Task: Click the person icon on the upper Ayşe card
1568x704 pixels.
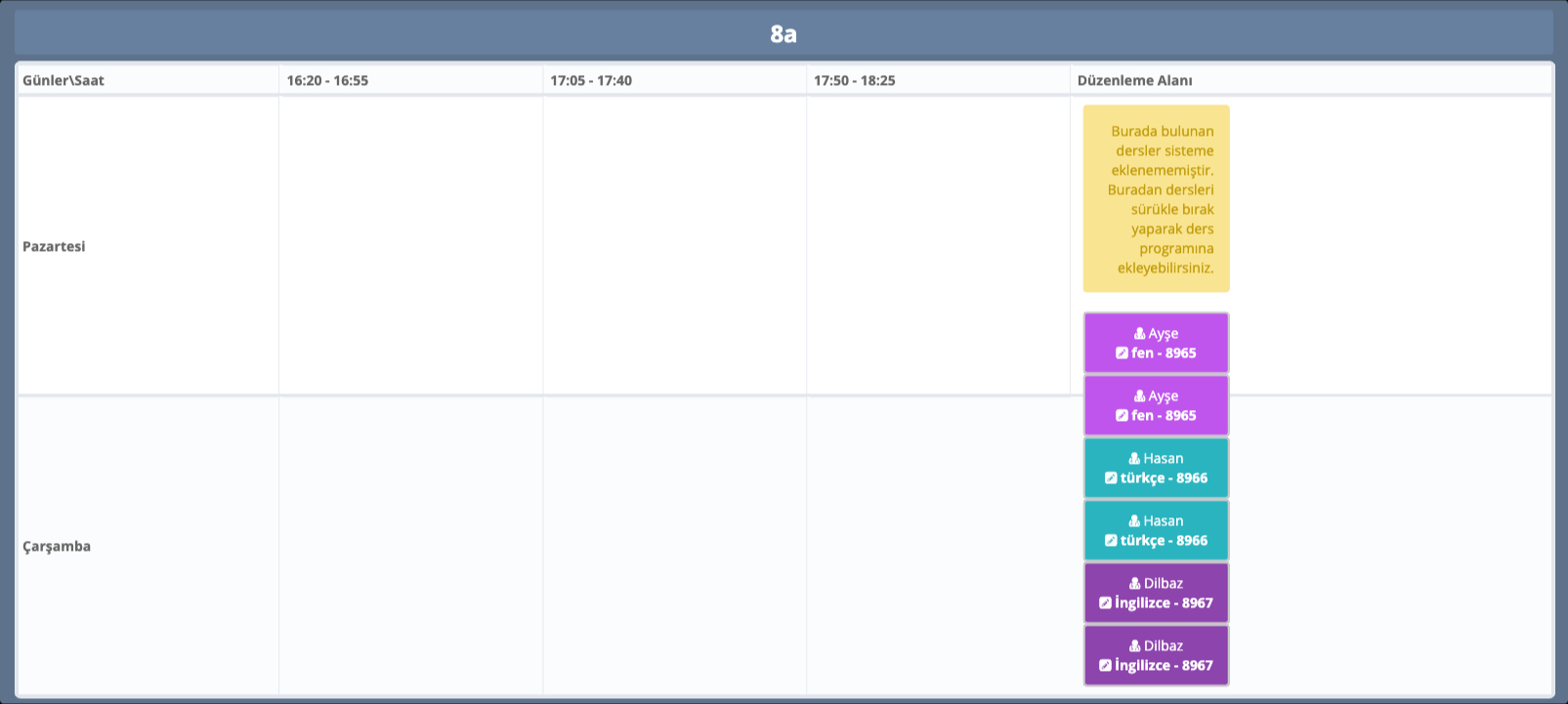Action: (1139, 334)
